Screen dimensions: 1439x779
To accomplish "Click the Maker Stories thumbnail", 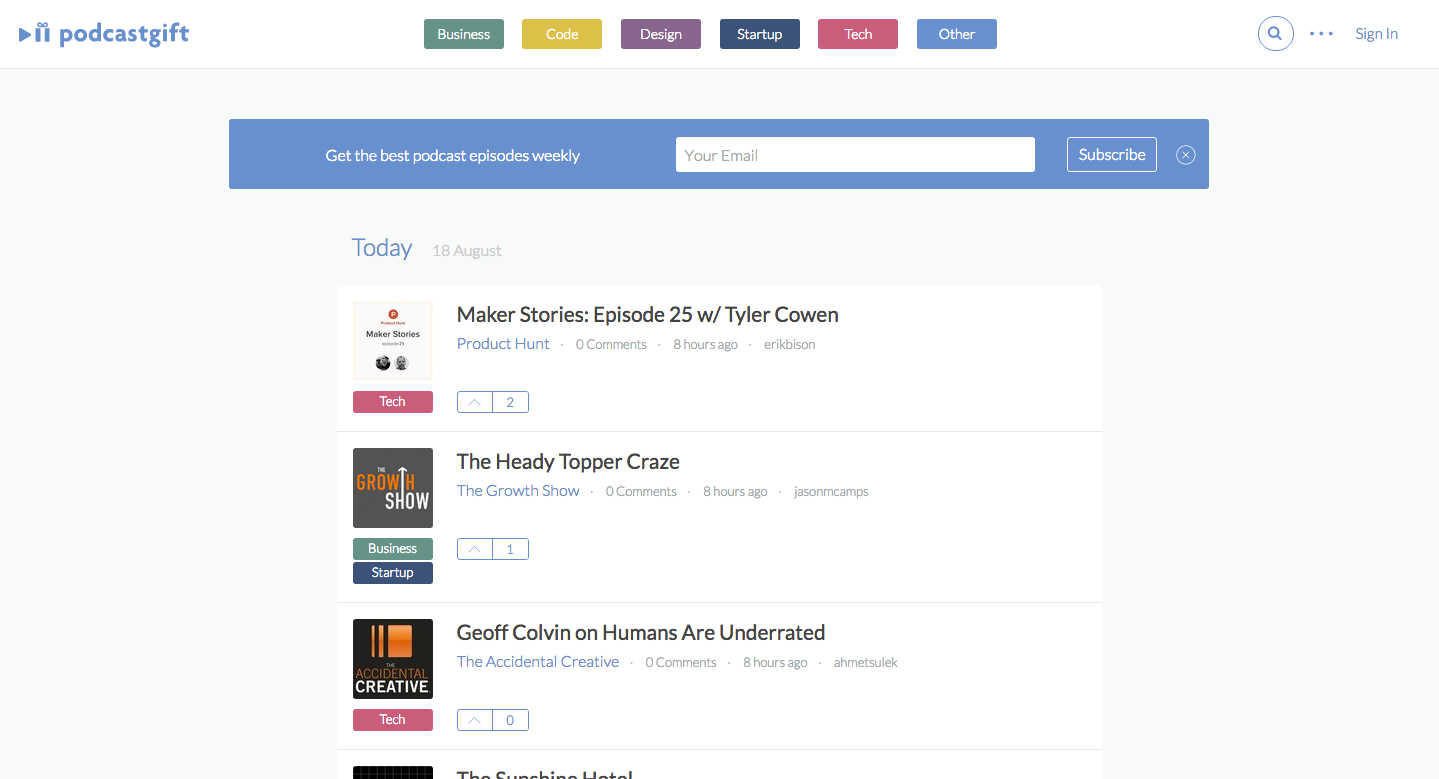I will [x=393, y=341].
